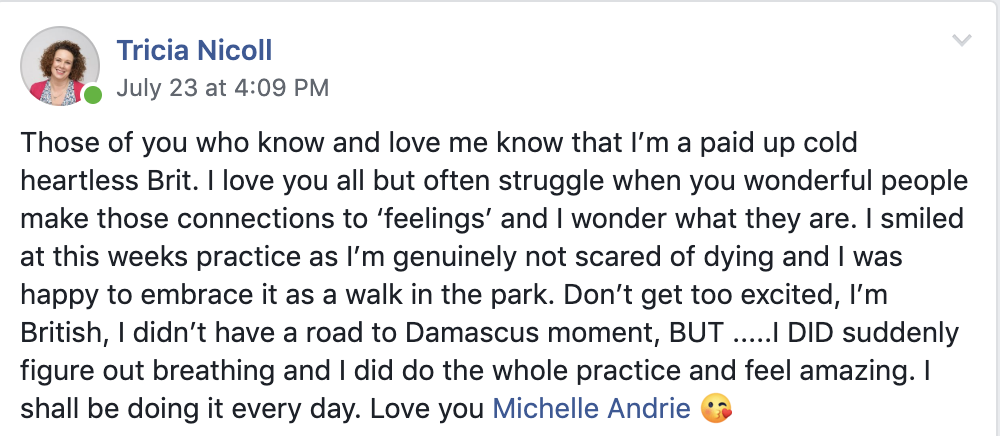Open the July 23 at 4:09 PM timestamp
This screenshot has height=436, width=1000.
222,87
